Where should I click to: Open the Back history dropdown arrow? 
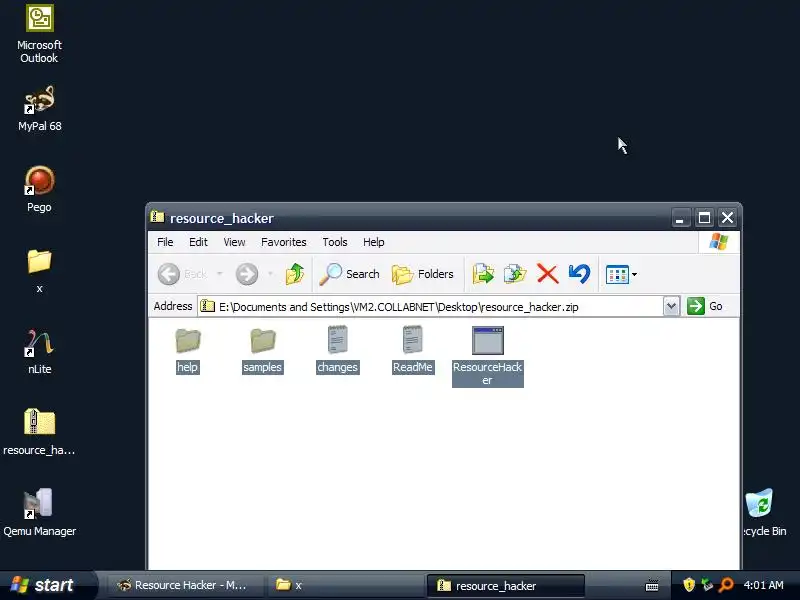coord(220,274)
